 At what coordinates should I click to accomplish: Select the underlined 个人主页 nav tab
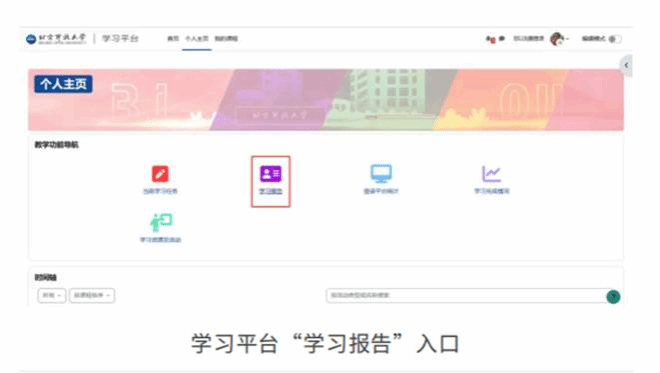tap(197, 39)
